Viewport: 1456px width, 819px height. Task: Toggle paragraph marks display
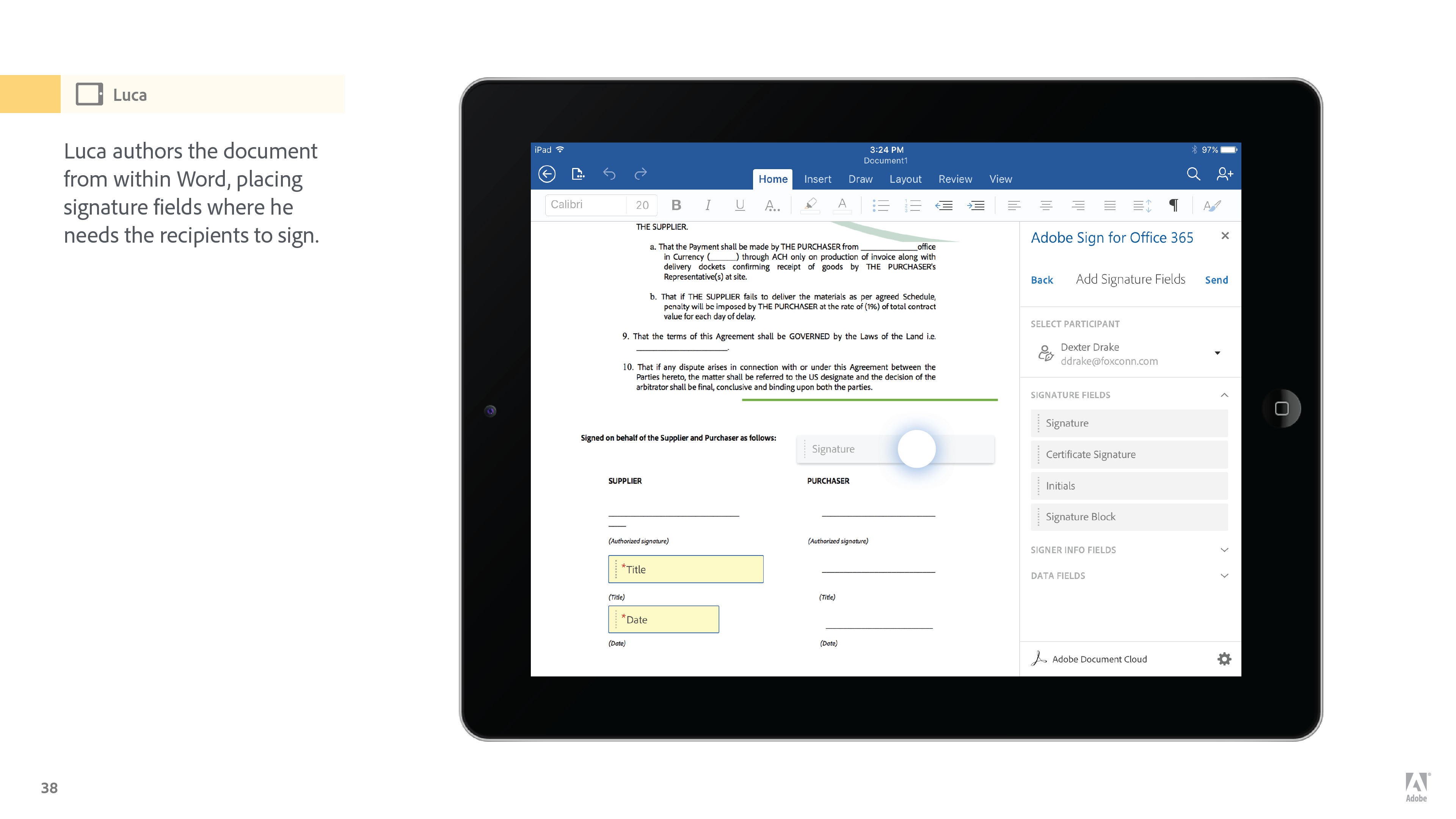point(1174,205)
